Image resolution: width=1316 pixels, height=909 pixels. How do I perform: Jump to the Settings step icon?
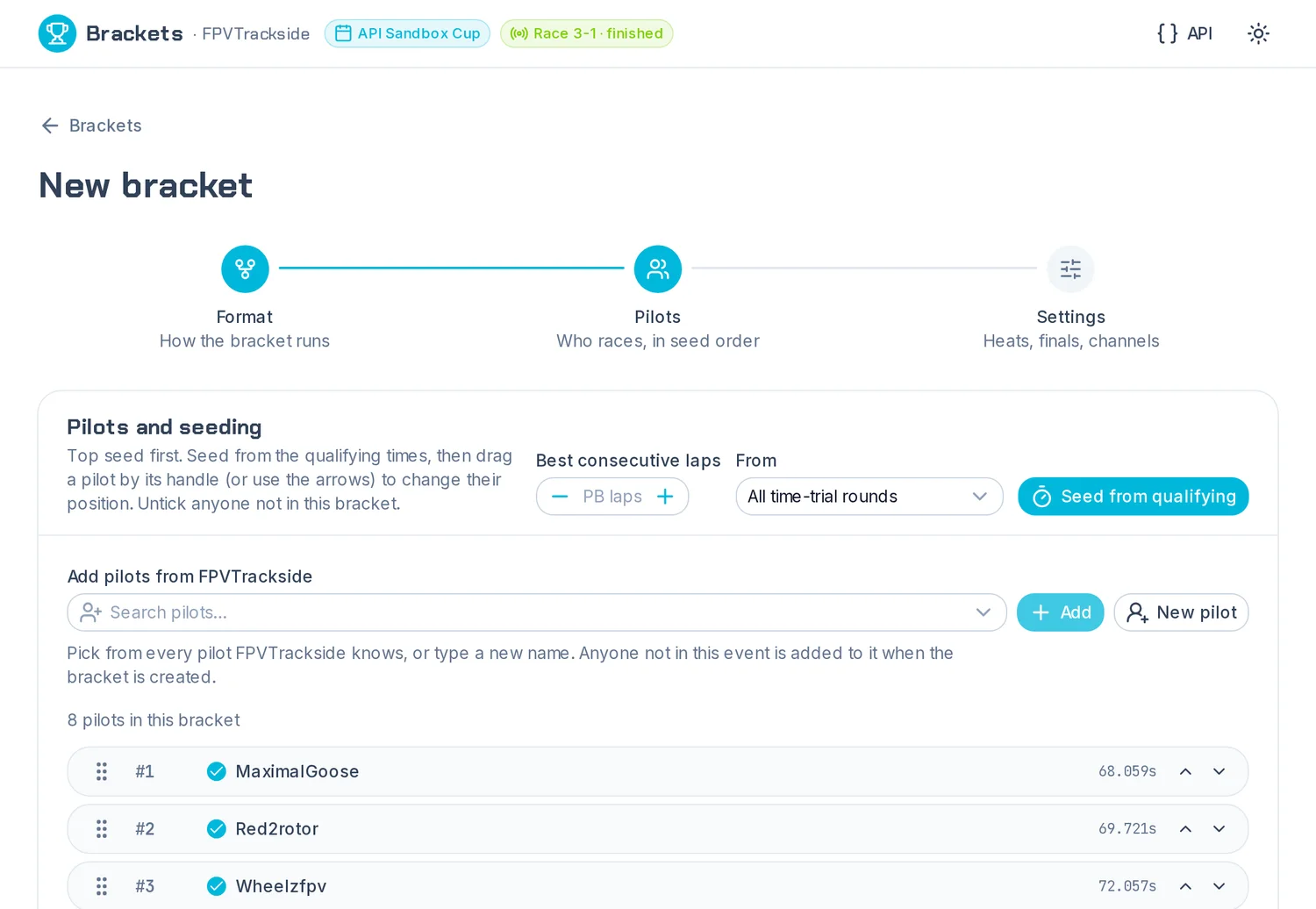[1070, 268]
